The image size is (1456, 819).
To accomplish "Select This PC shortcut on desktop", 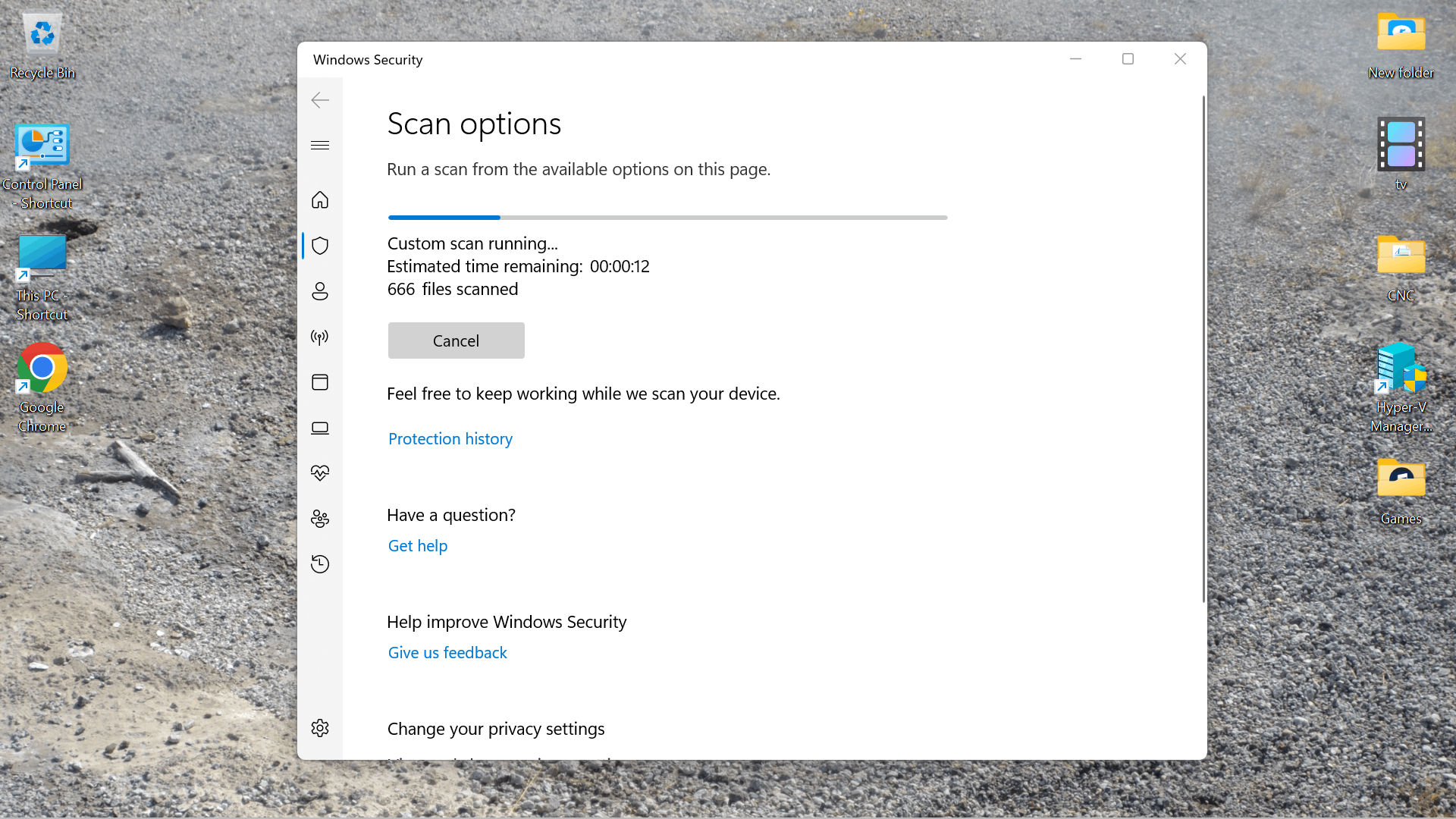I will click(x=42, y=278).
